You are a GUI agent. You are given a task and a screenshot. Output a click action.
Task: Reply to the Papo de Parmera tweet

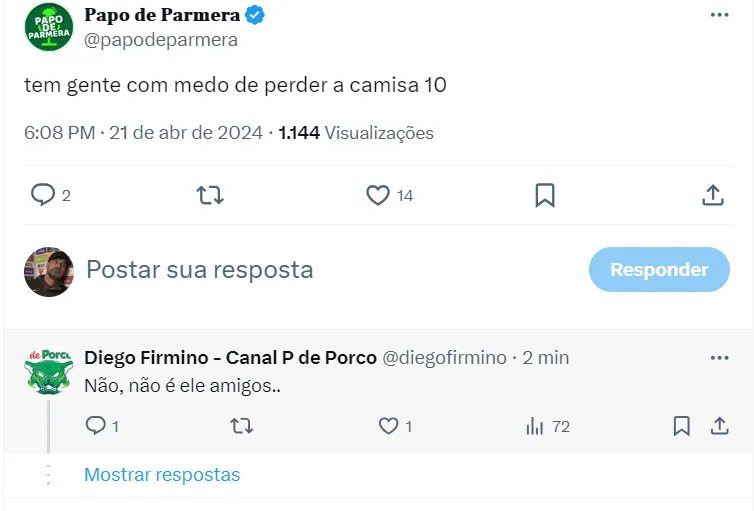(43, 195)
